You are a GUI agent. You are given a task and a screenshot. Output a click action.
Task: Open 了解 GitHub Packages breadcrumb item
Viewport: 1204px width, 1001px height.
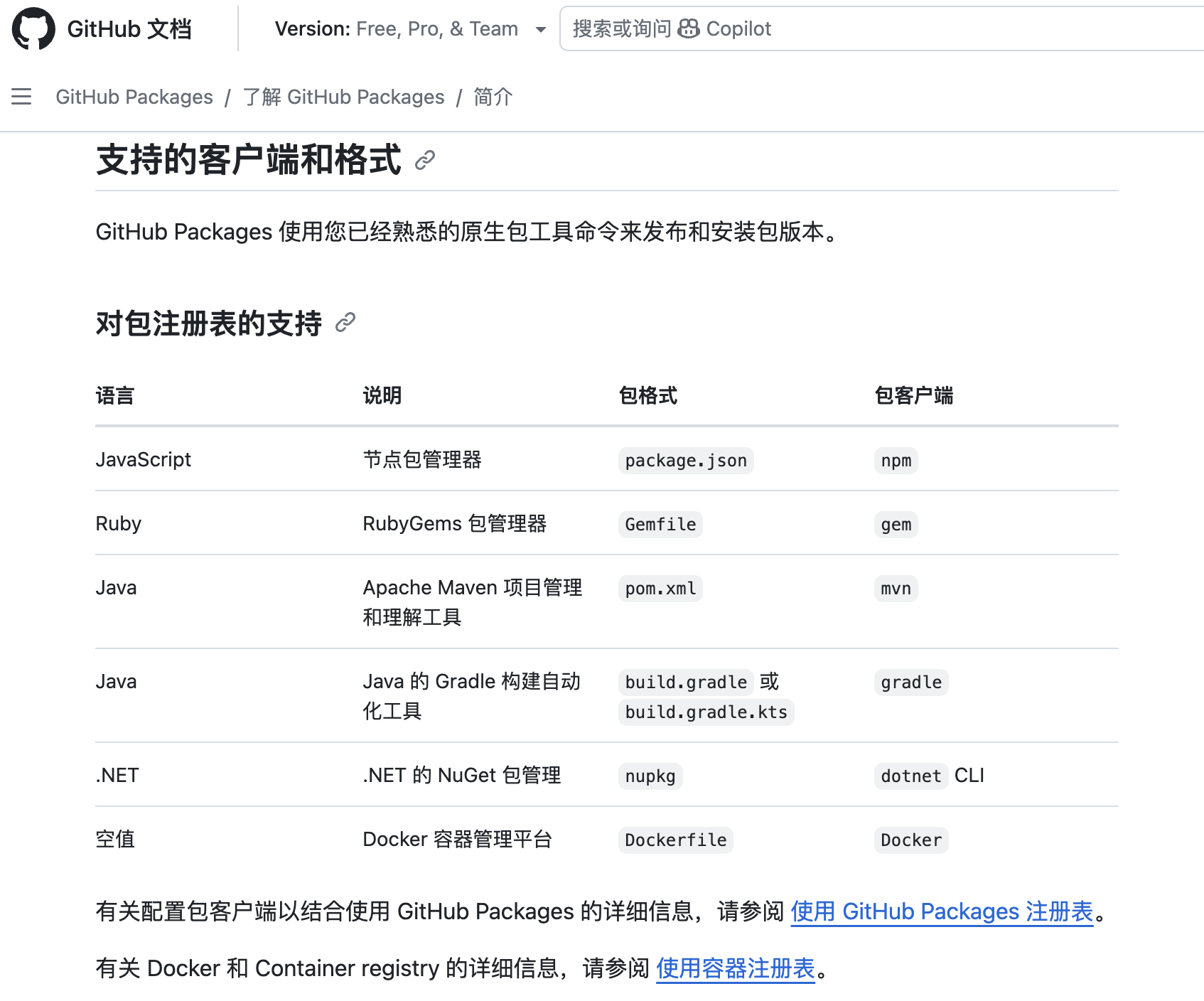click(343, 97)
